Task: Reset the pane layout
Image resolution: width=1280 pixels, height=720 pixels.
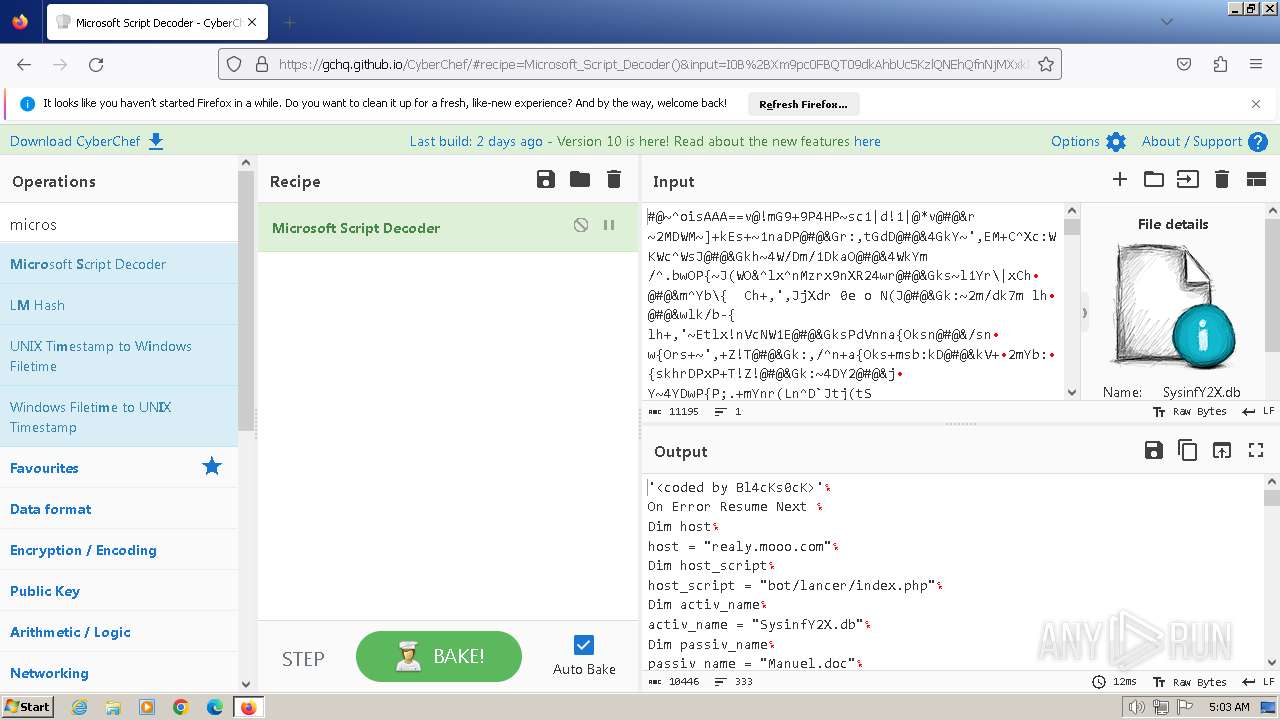Action: [x=1256, y=180]
